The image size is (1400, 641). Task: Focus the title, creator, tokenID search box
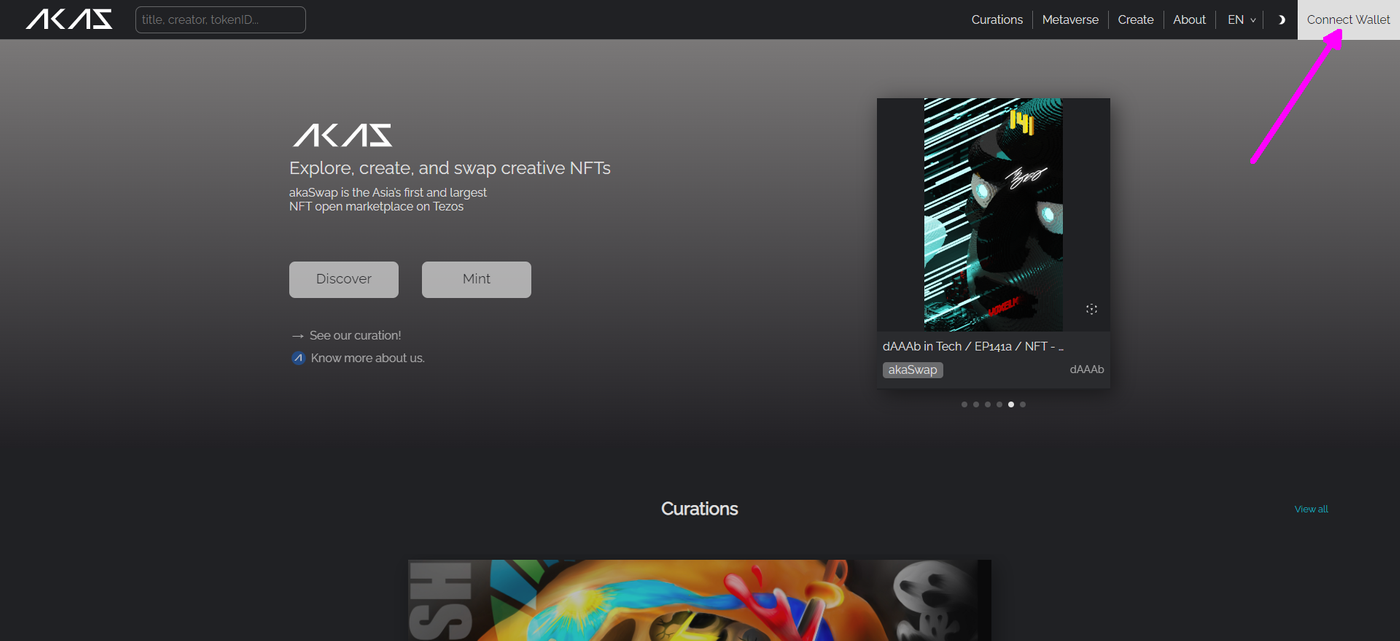pyautogui.click(x=221, y=20)
